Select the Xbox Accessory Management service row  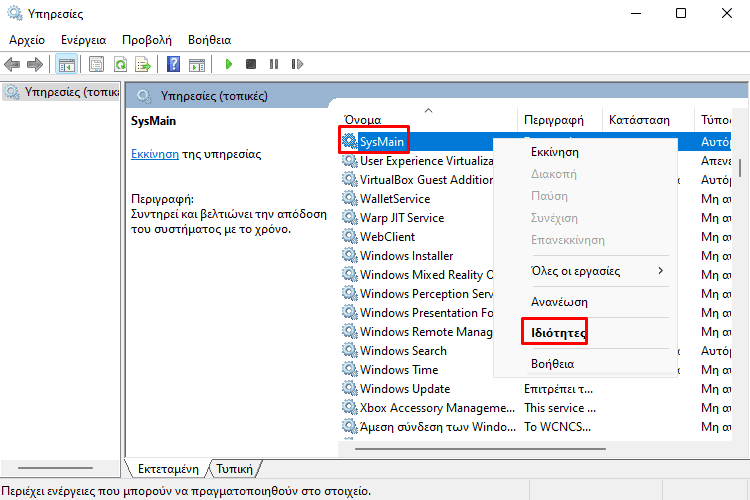[536, 407]
